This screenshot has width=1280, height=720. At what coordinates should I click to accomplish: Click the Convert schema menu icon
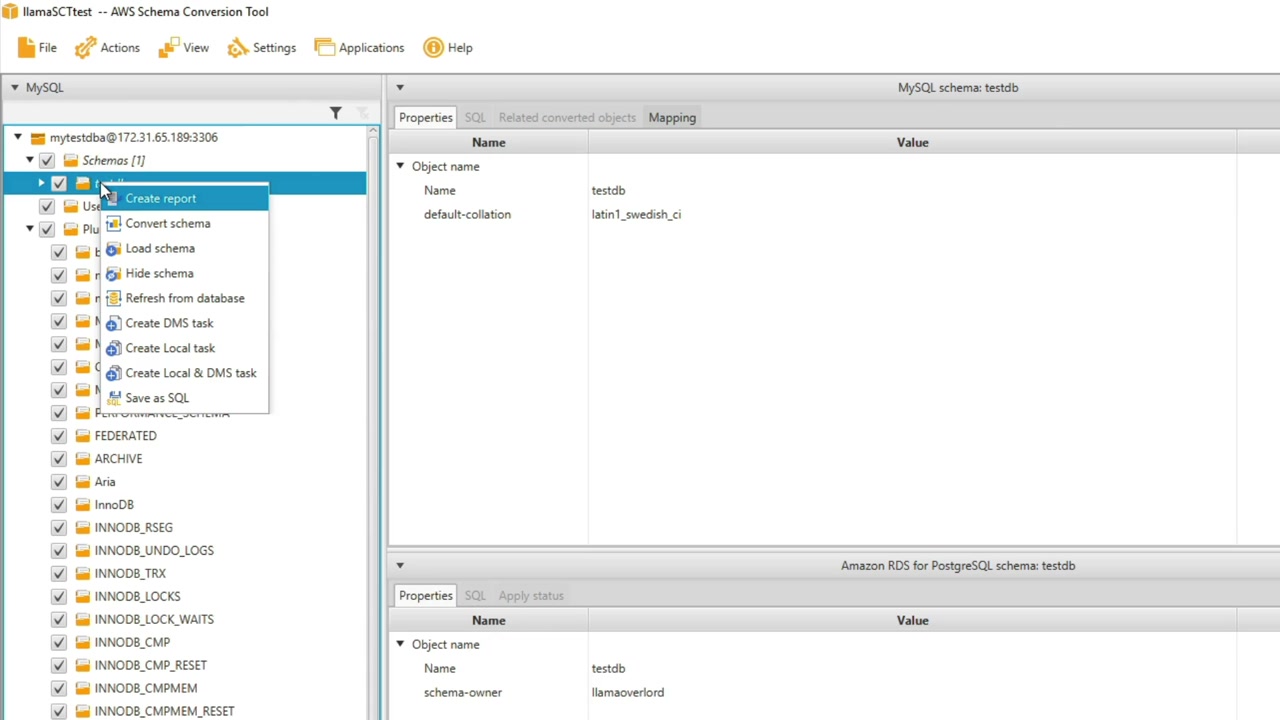coord(113,224)
